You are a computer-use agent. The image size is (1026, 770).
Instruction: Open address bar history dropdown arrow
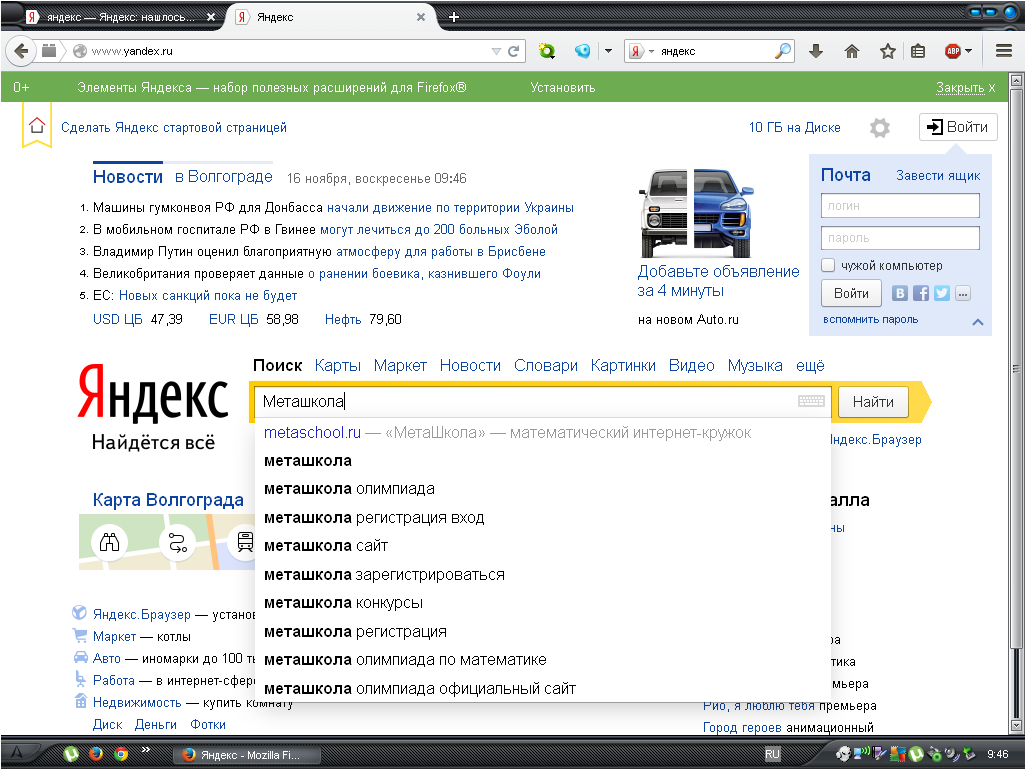(496, 51)
